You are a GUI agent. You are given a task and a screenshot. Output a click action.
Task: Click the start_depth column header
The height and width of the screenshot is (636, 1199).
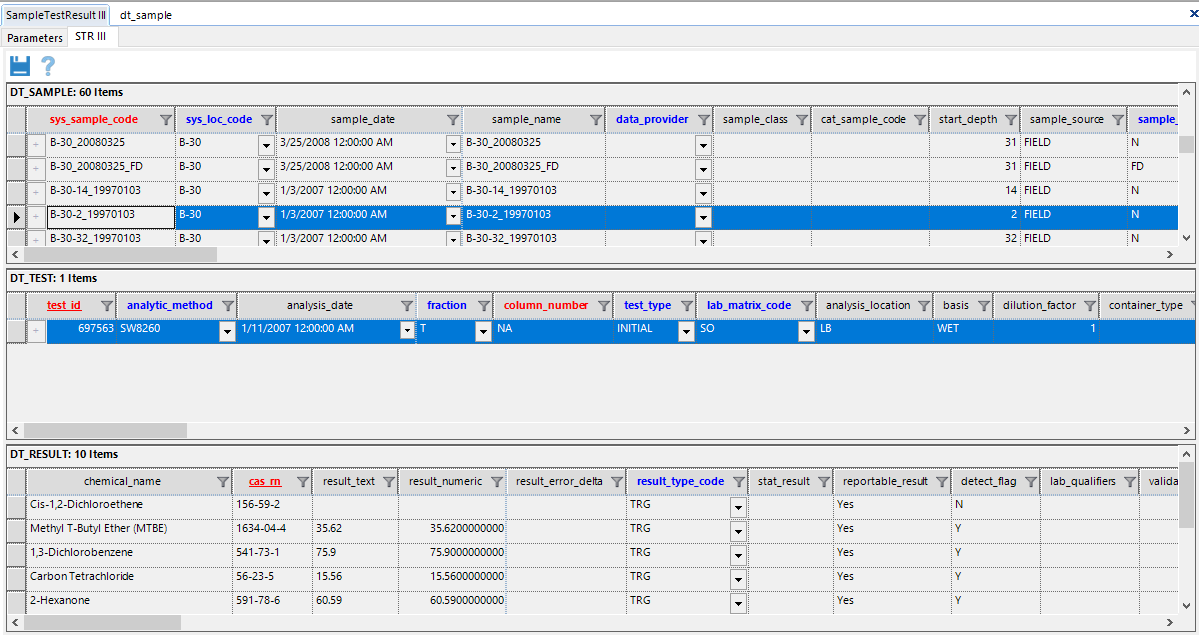click(967, 119)
